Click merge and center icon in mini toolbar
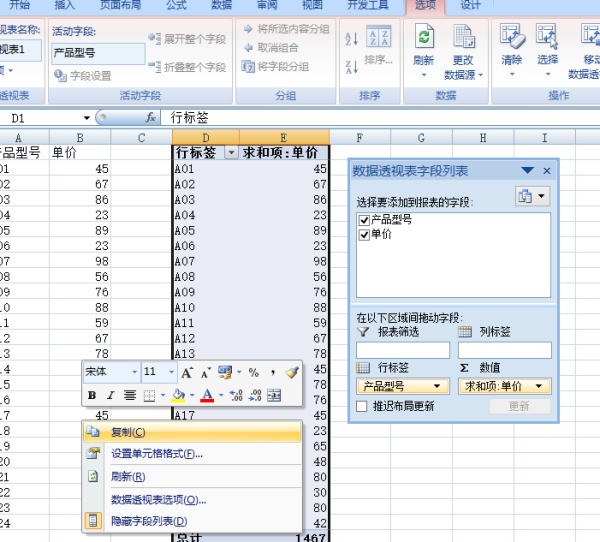The width and height of the screenshot is (600, 542). 274,395
